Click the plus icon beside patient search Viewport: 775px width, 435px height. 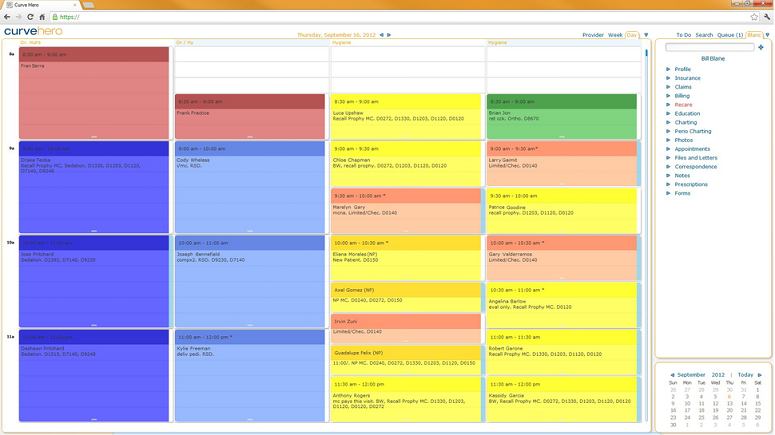pos(761,47)
